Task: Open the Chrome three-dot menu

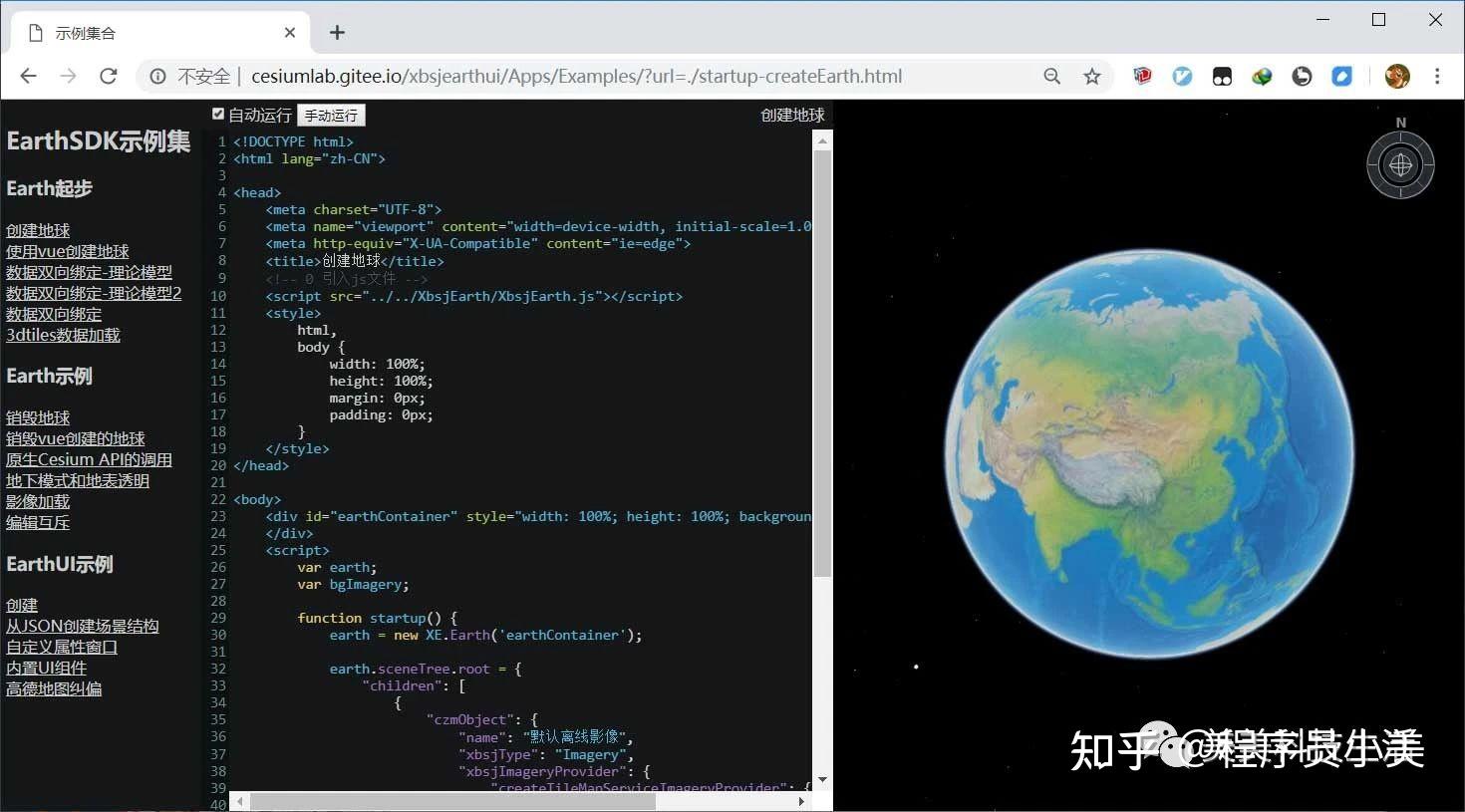Action: [x=1437, y=76]
